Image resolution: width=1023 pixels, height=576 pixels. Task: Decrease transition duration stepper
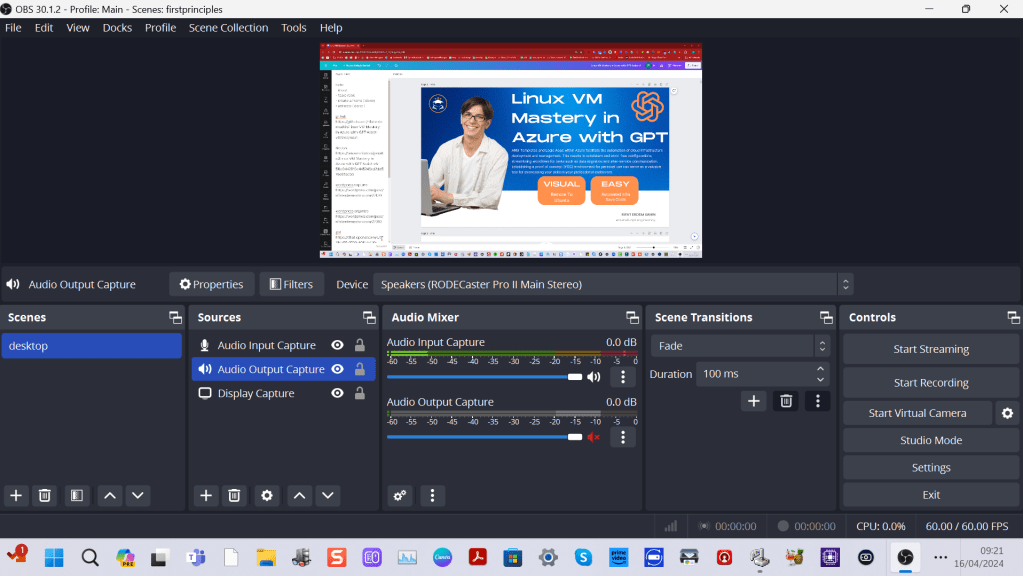tap(821, 379)
